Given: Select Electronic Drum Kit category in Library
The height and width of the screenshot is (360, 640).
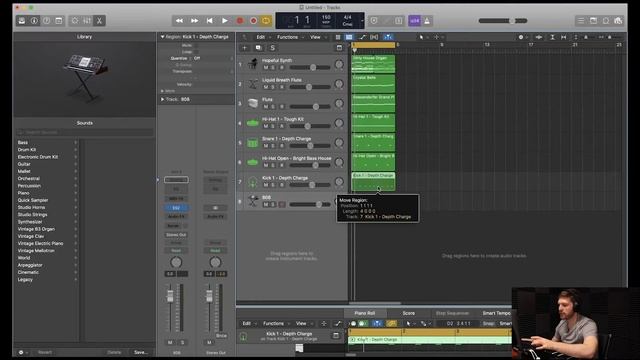Looking at the screenshot, I should (38, 157).
